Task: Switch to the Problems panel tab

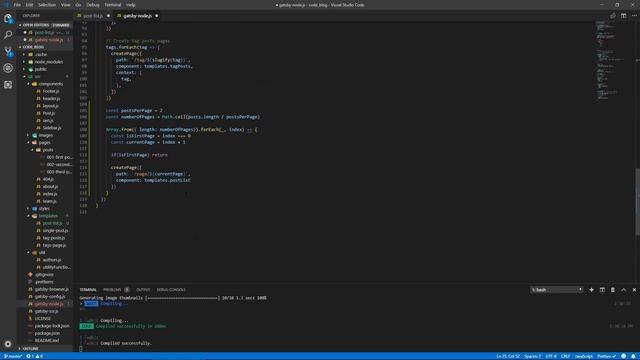Action: tap(112, 290)
